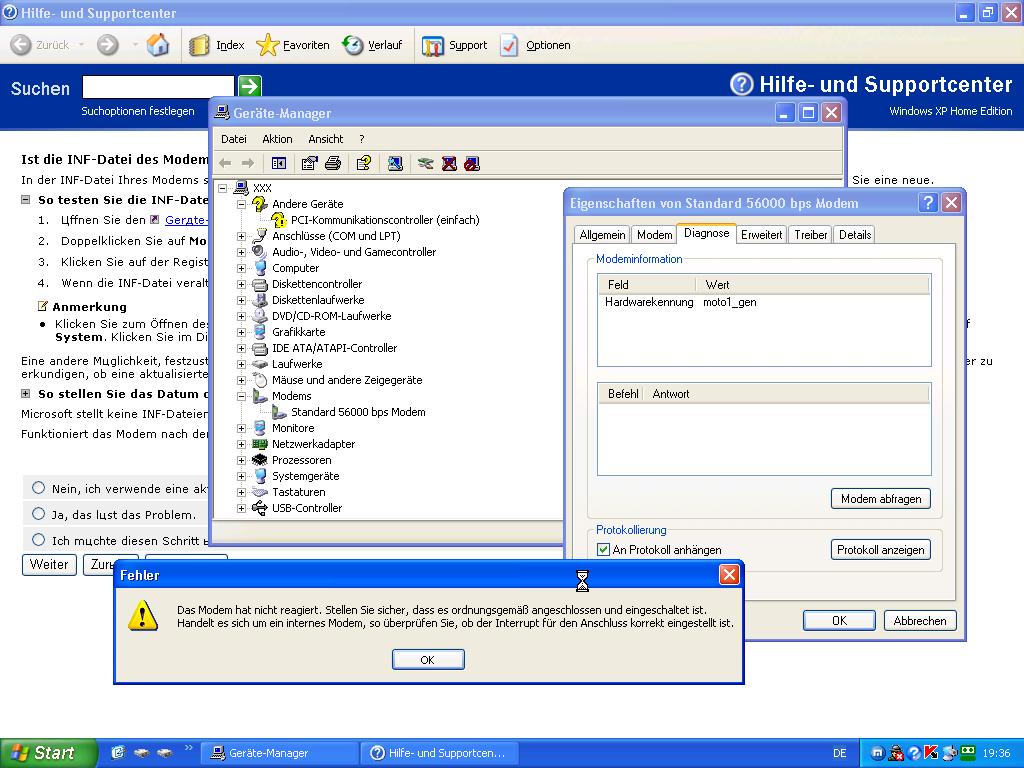Viewport: 1024px width, 768px height.
Task: Click the forward arrow in Geräte-Manager toolbar
Action: (x=248, y=163)
